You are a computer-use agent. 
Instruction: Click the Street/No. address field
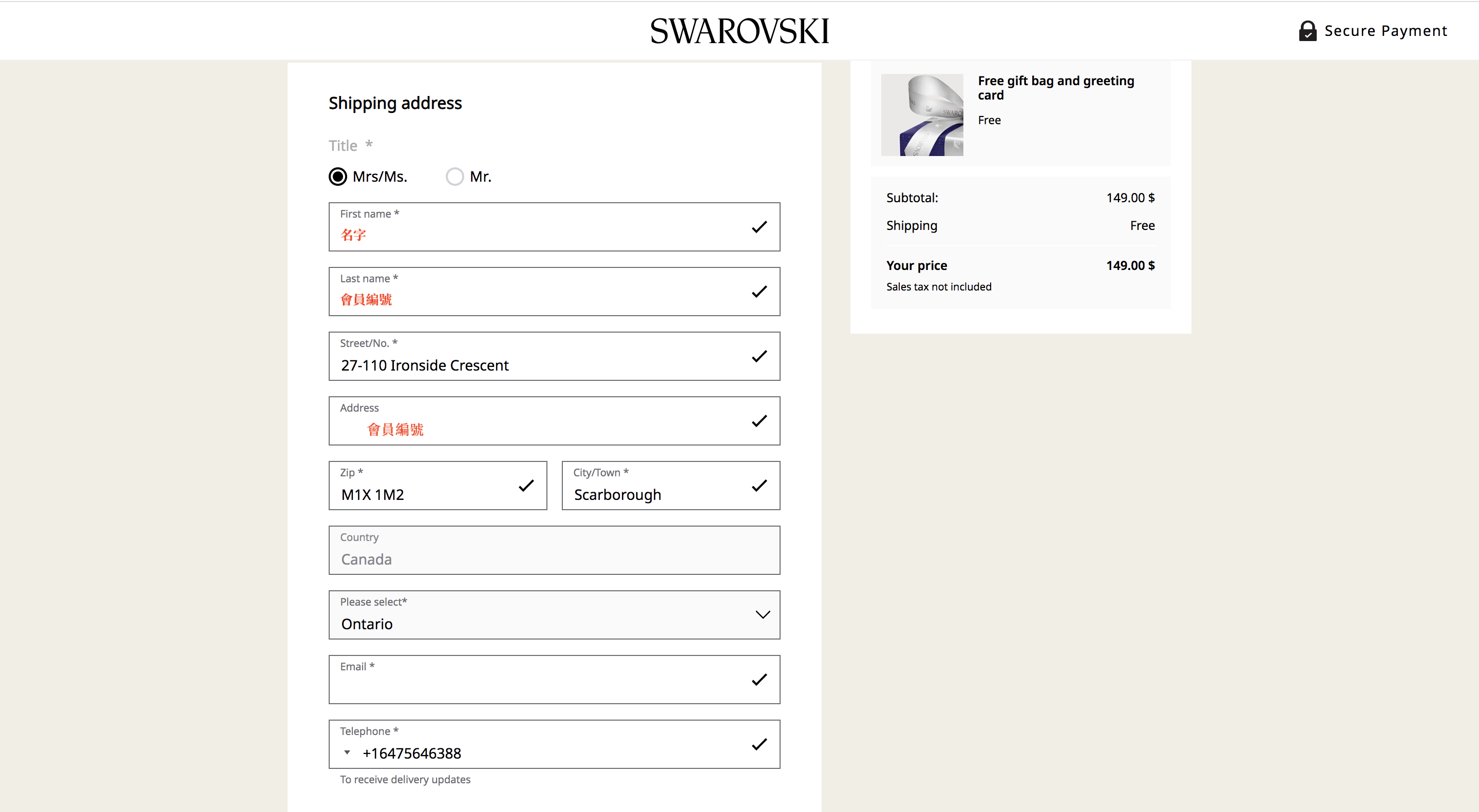pyautogui.click(x=540, y=365)
